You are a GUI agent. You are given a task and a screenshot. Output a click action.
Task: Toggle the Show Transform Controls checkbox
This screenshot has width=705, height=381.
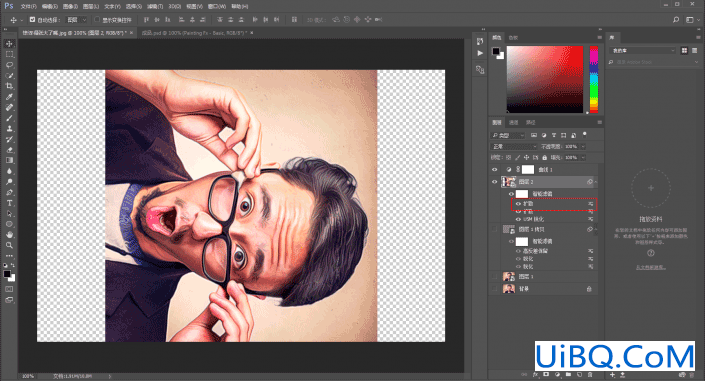click(97, 20)
